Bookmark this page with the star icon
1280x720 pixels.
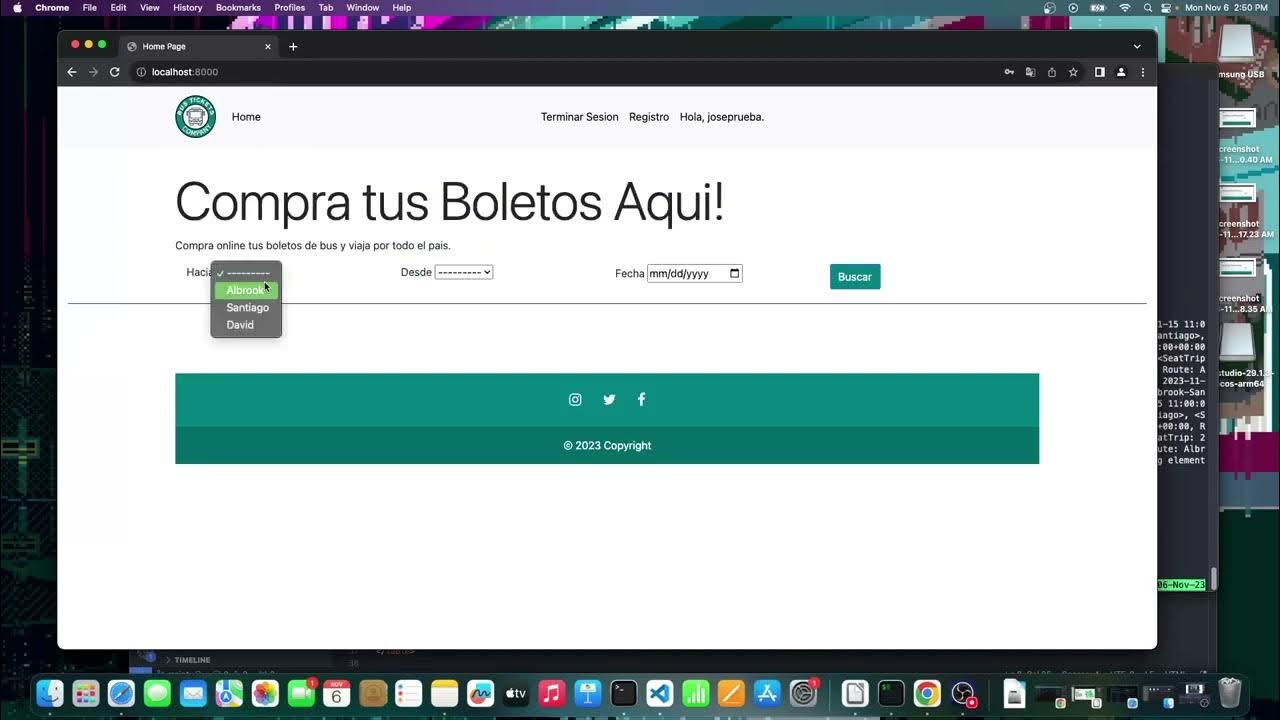coord(1073,72)
